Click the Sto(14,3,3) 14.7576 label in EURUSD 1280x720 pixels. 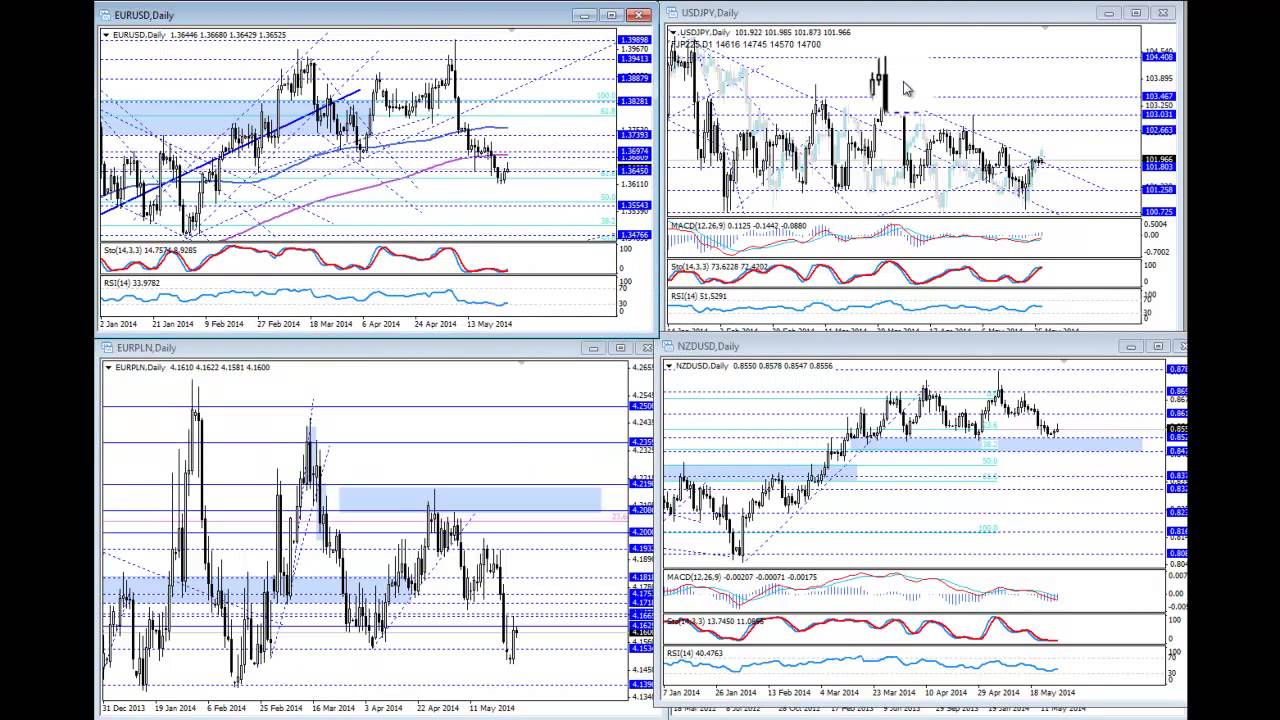(150, 250)
